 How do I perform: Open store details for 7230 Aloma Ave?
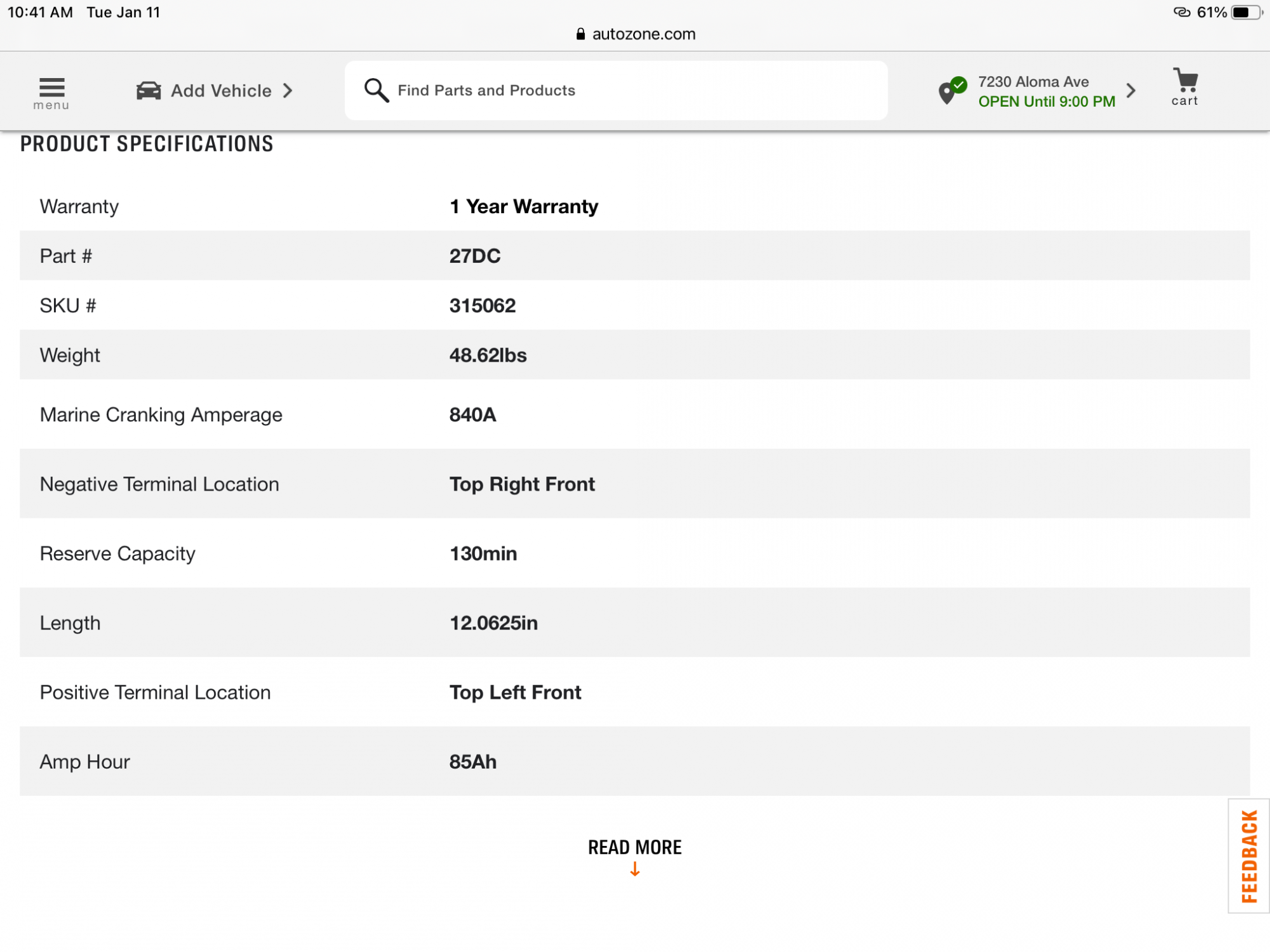(1033, 82)
